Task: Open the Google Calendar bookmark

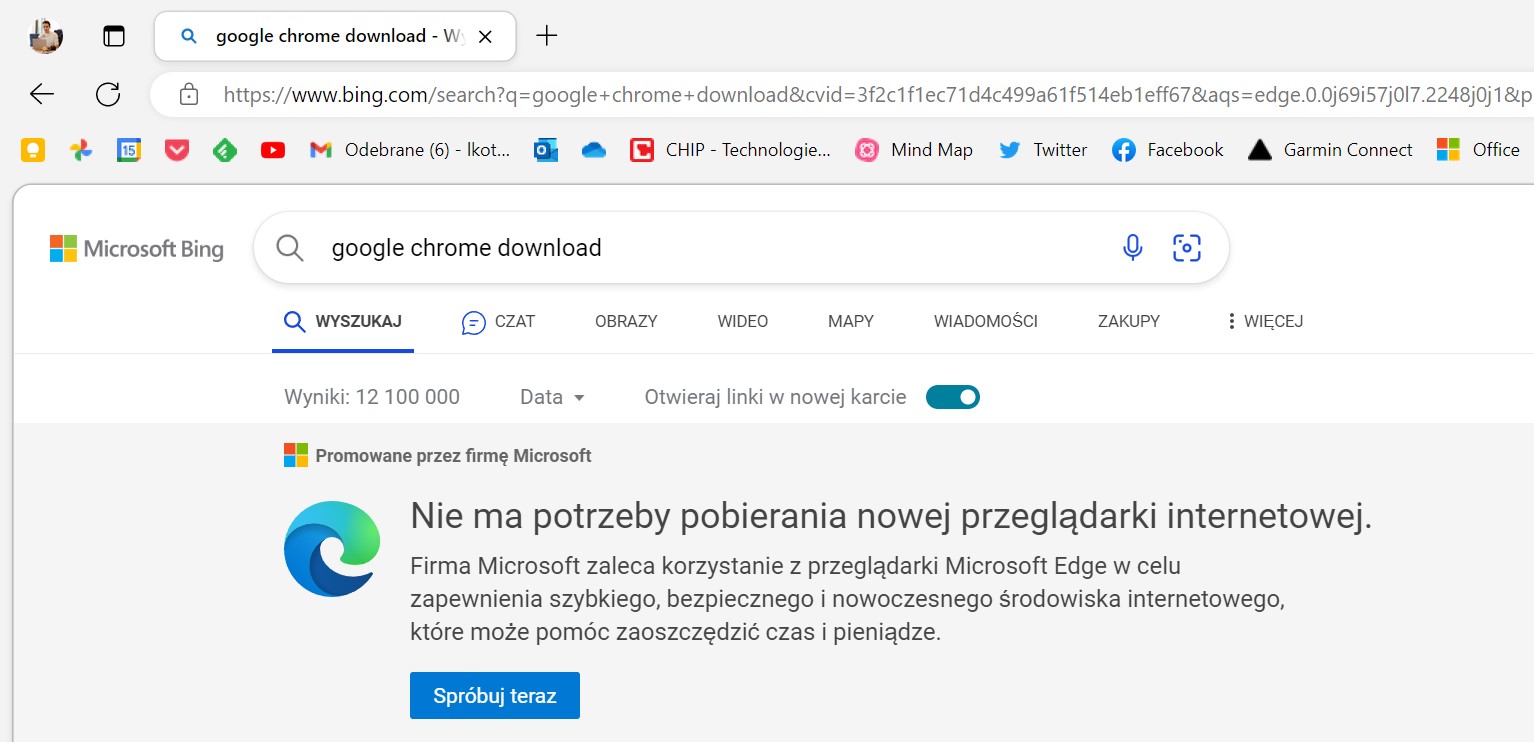Action: click(129, 150)
